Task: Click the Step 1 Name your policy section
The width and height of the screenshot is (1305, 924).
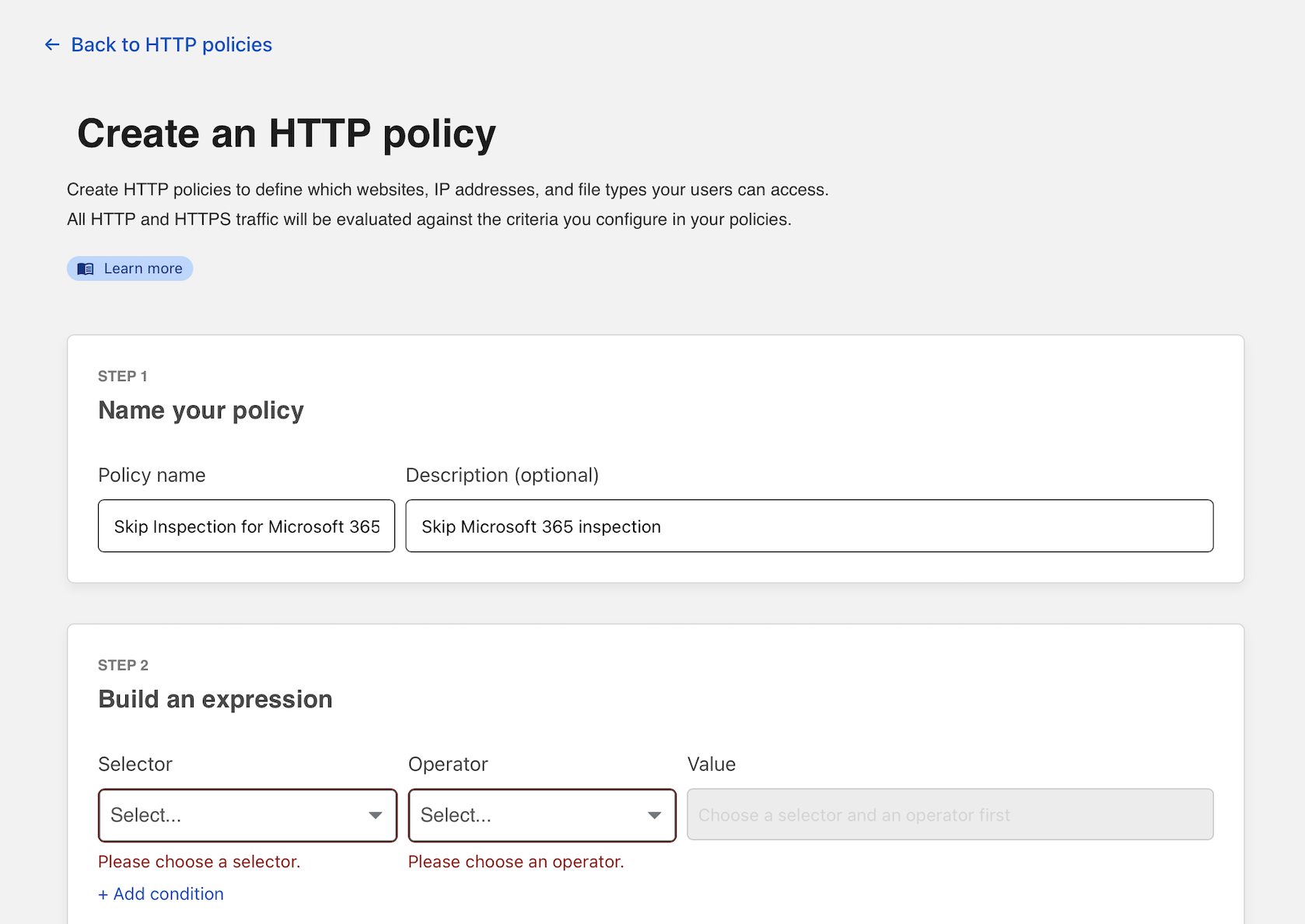Action: (x=201, y=410)
